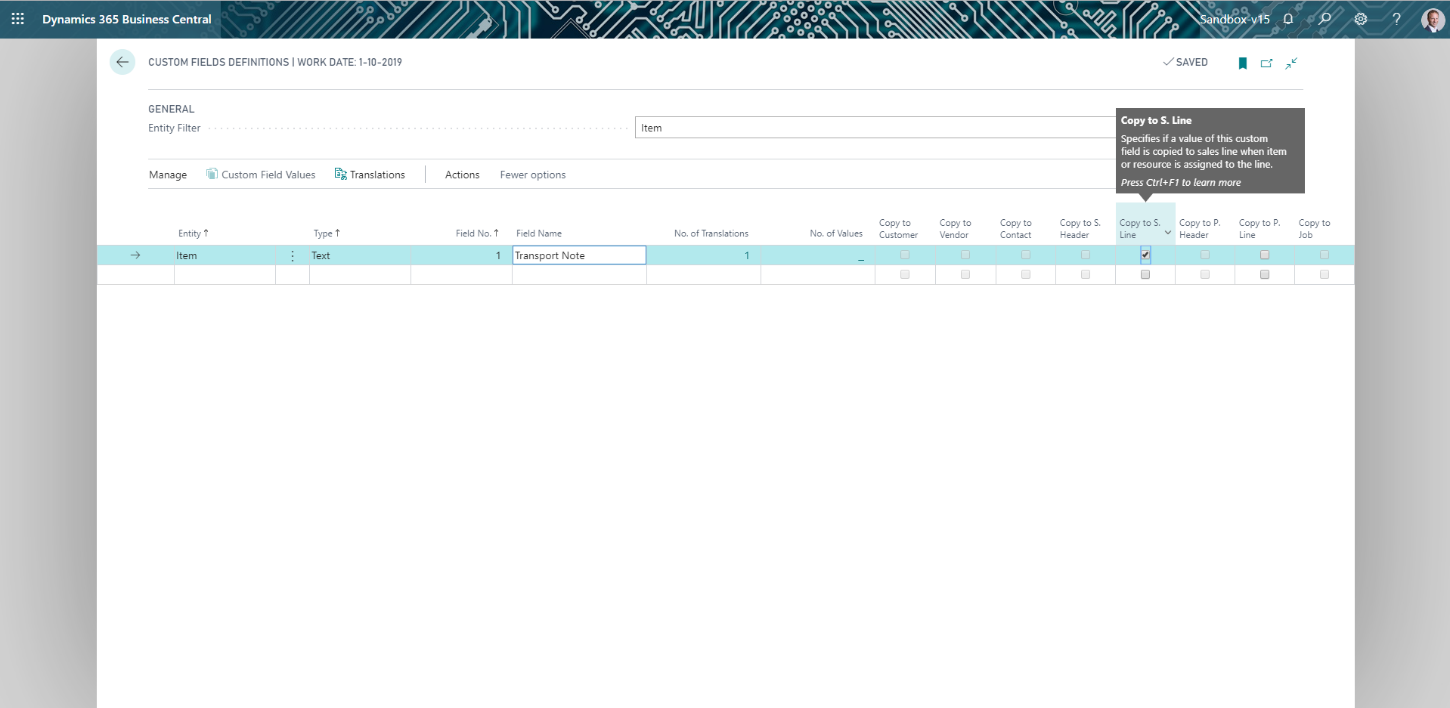This screenshot has width=1450, height=708.
Task: Open the Copy to S. Line column dropdown
Action: click(1168, 233)
